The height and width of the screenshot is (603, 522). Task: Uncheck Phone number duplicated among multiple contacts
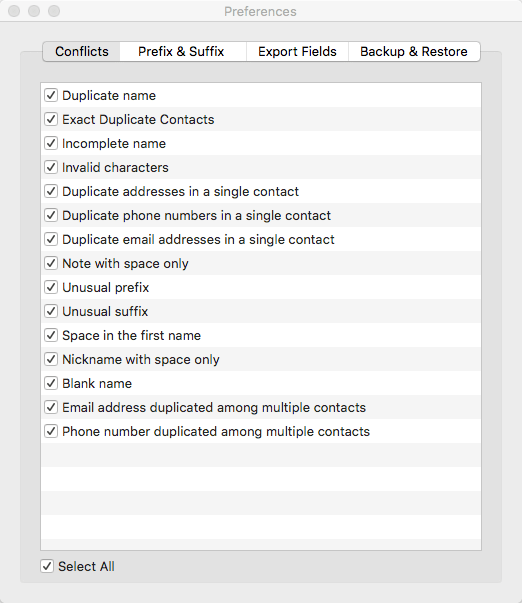(x=51, y=431)
